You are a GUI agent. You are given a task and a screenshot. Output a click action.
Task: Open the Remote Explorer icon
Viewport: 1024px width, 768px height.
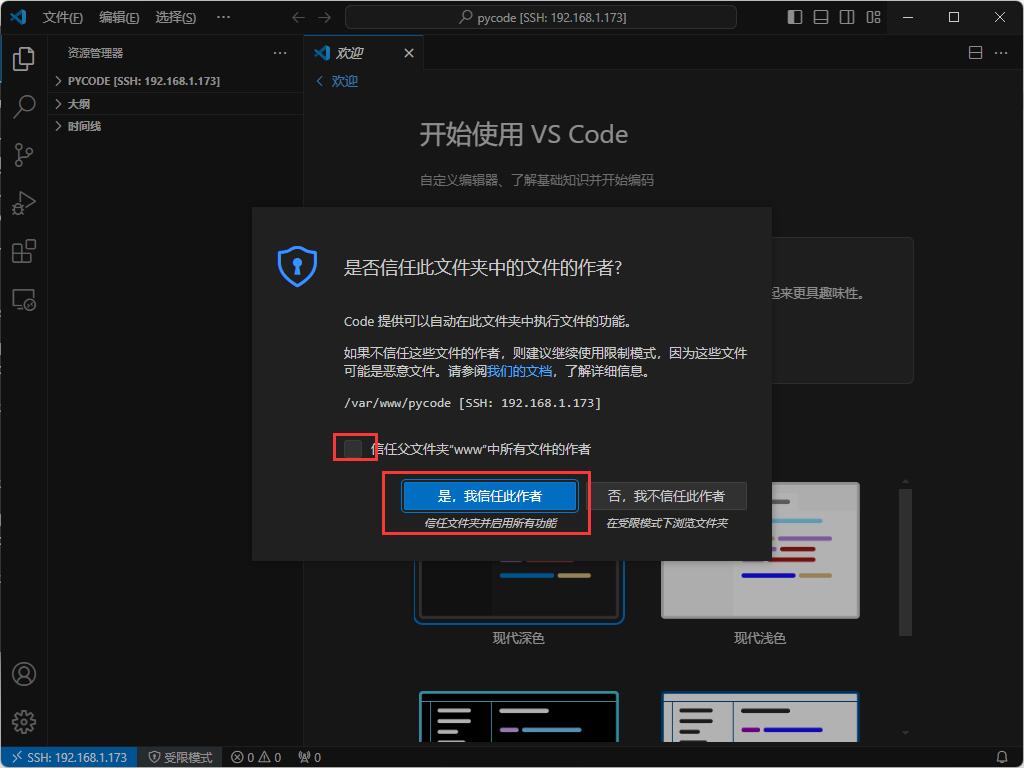(24, 299)
